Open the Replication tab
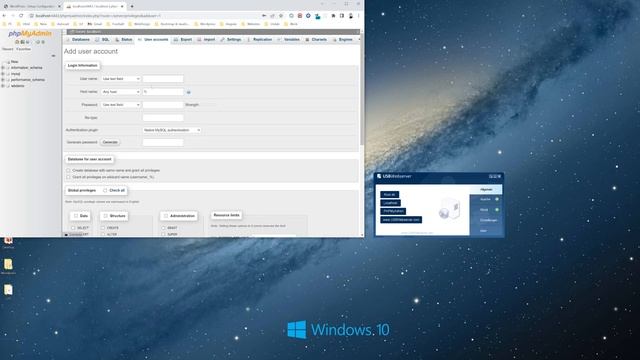 coord(260,40)
